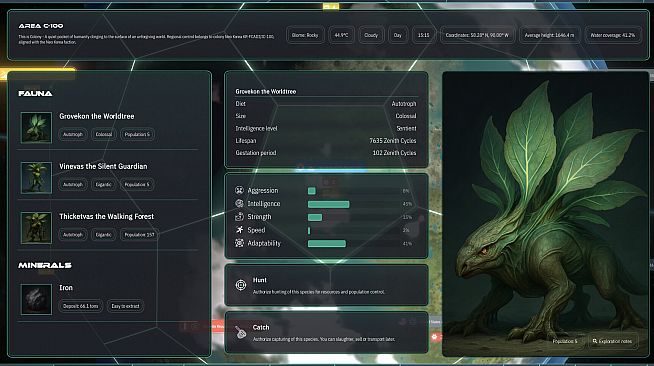
Task: Click the Catch net icon
Action: pos(240,332)
